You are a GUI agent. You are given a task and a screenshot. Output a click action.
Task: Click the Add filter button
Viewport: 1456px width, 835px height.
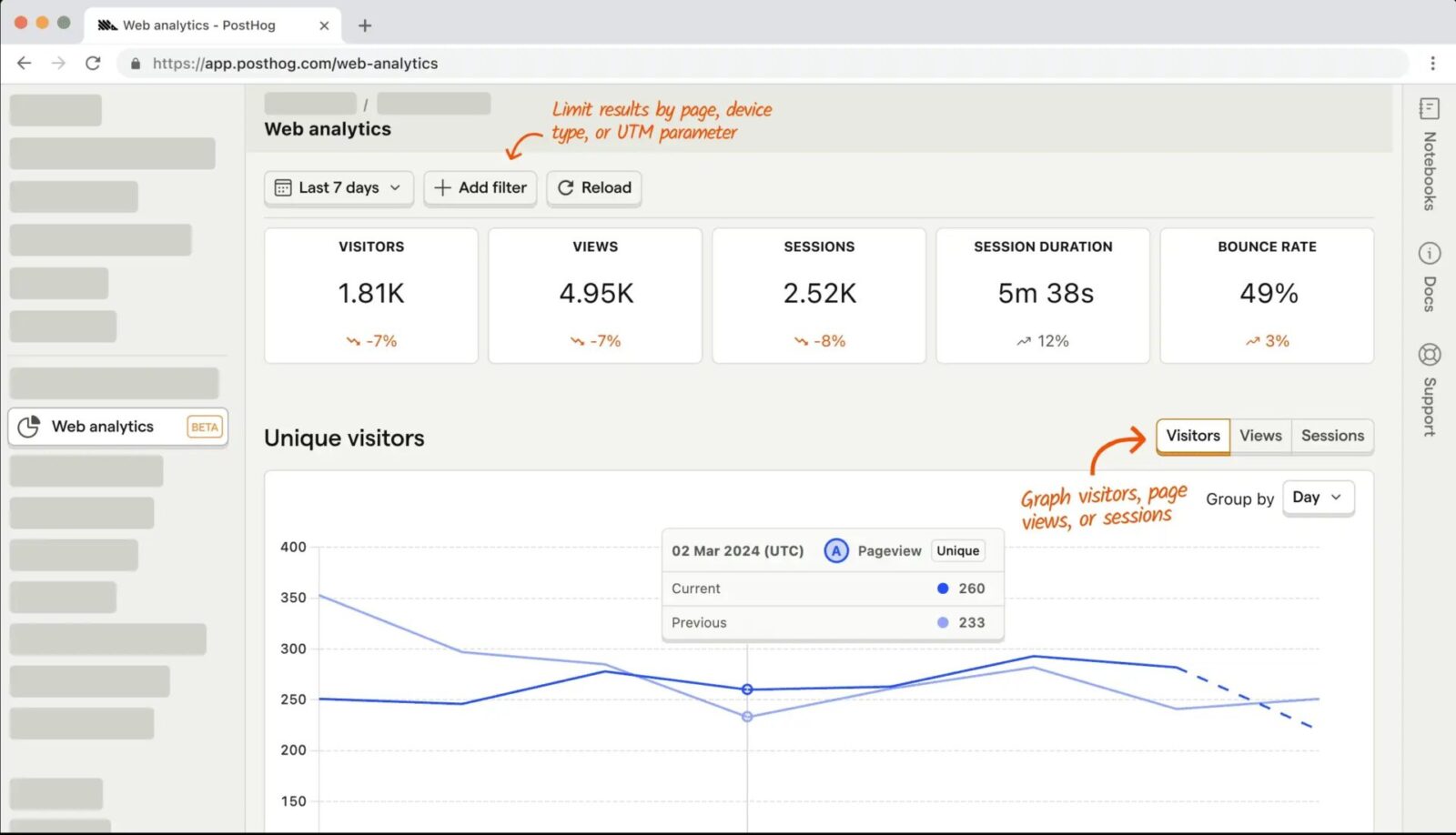point(480,187)
